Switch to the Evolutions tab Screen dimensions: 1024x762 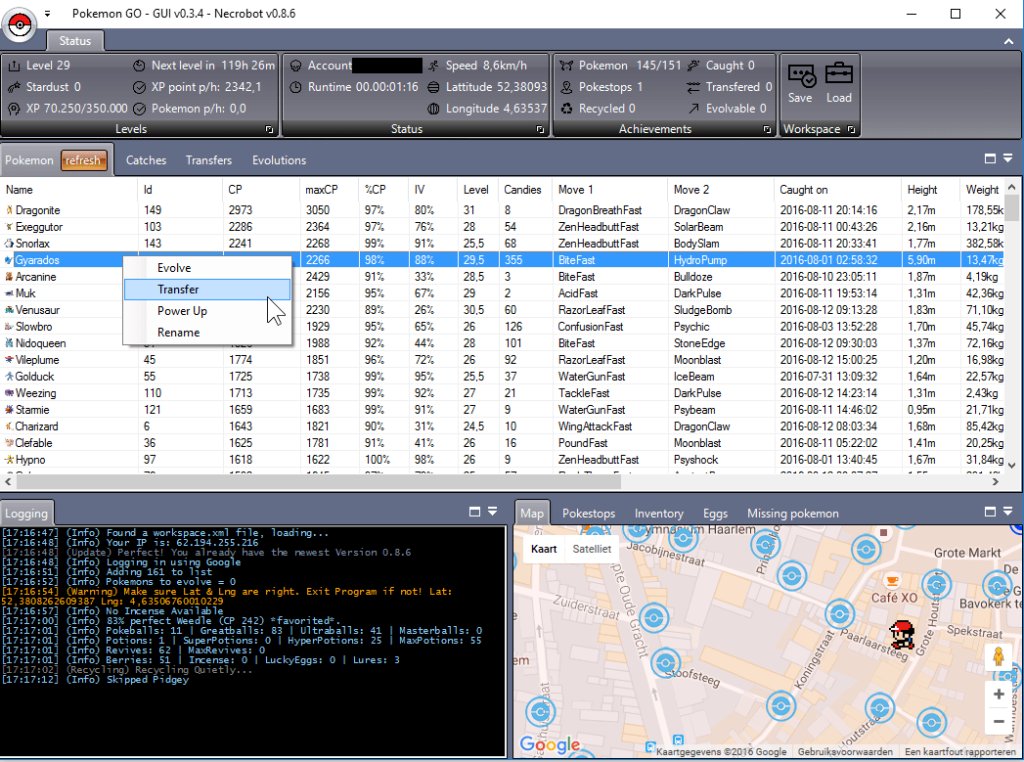coord(279,160)
